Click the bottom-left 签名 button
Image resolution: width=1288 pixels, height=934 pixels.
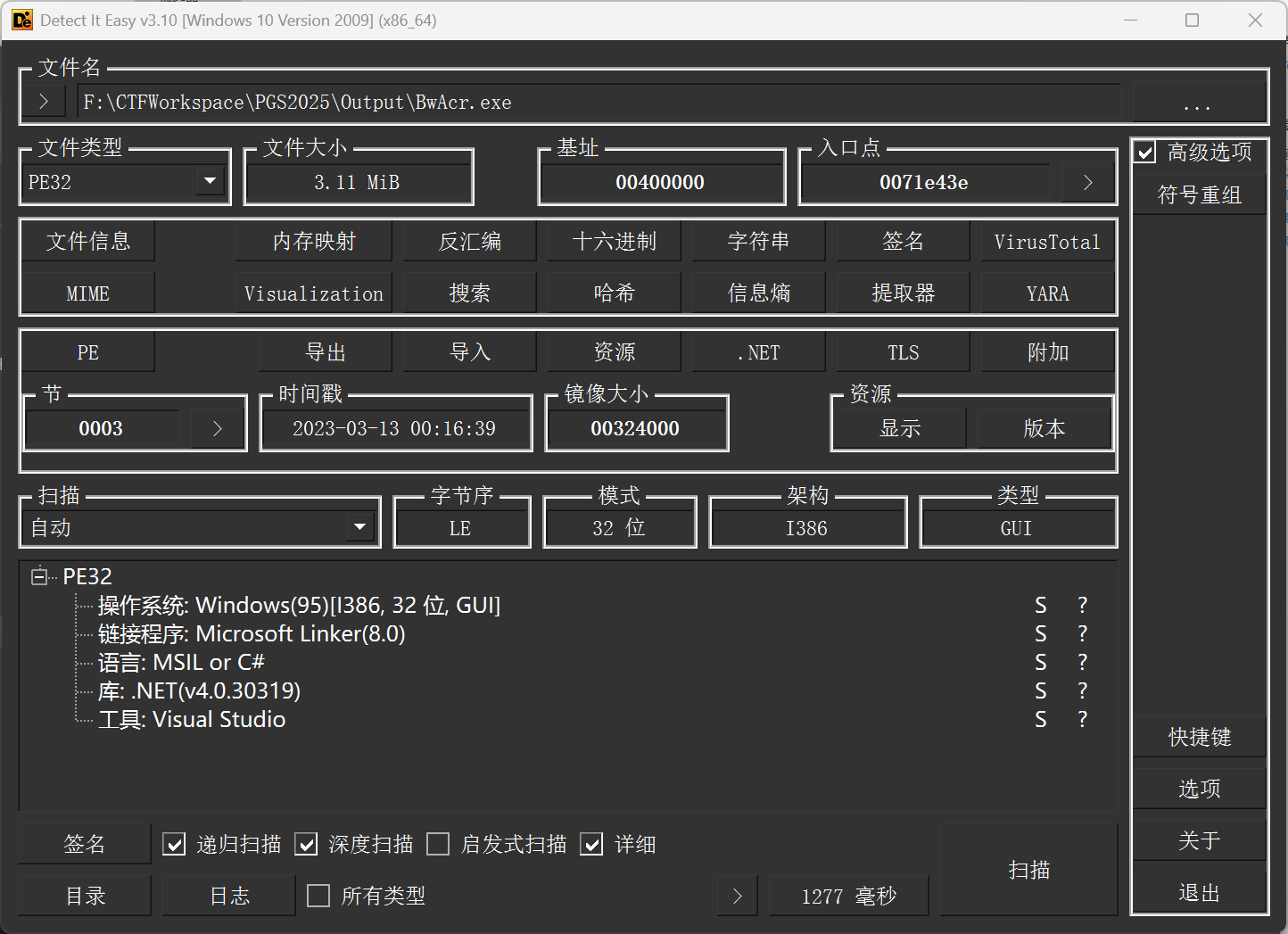pos(85,844)
